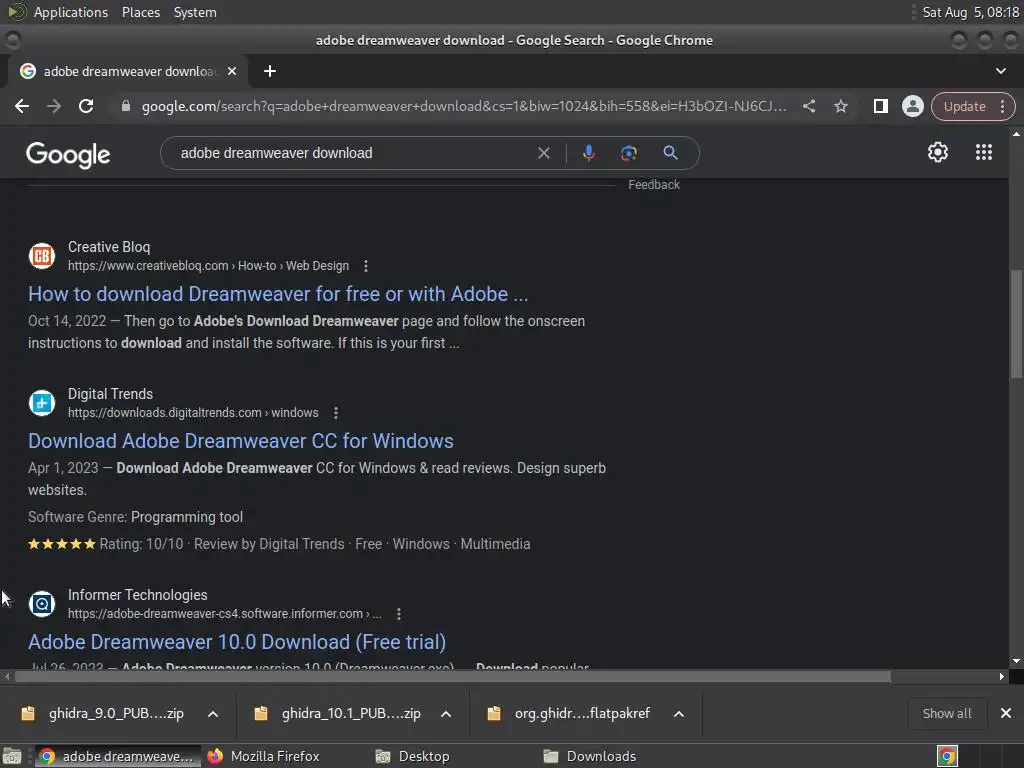Go back to the previous page
Image resolution: width=1024 pixels, height=768 pixels.
(22, 106)
